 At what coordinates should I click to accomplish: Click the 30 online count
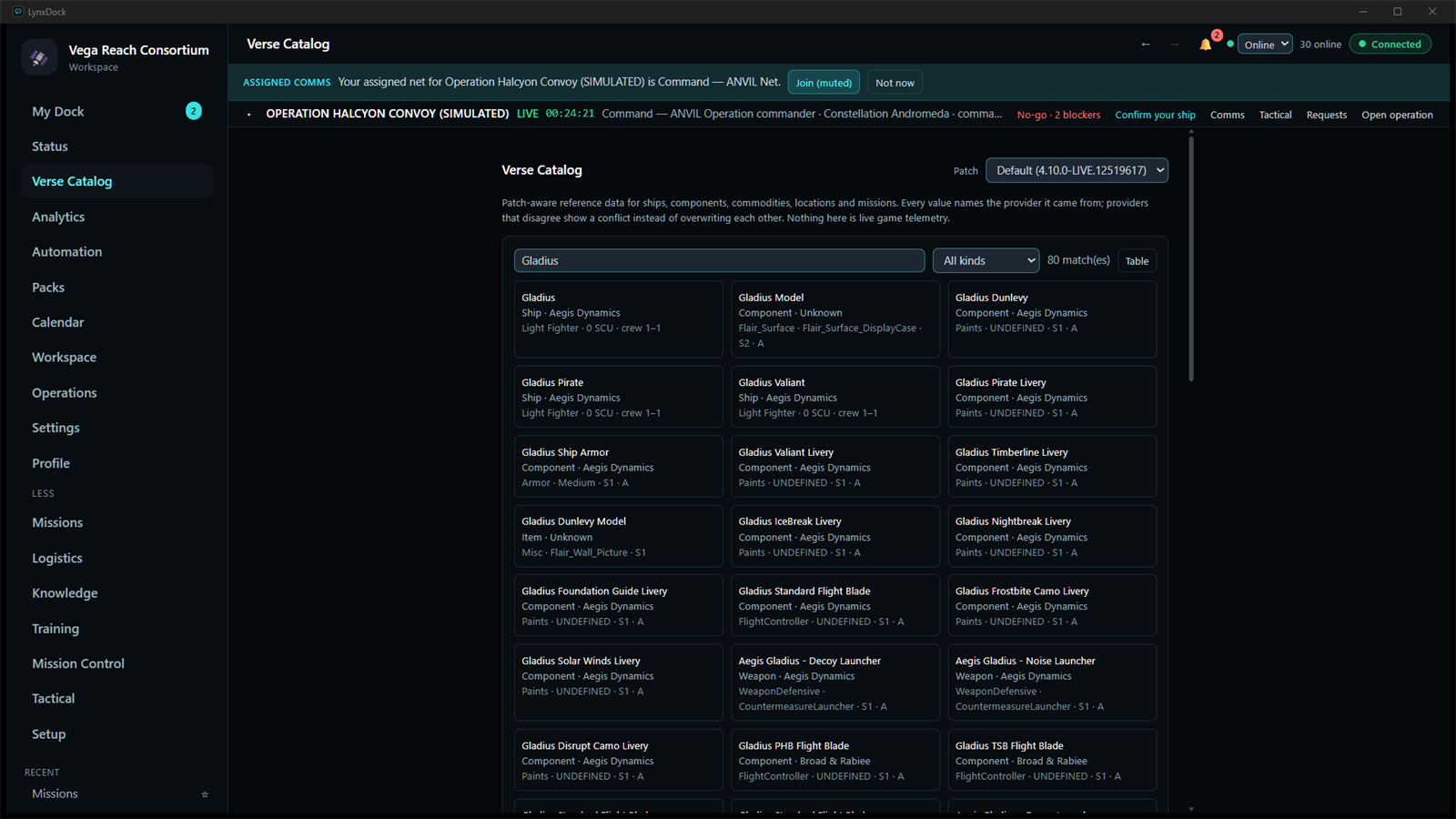click(x=1320, y=45)
